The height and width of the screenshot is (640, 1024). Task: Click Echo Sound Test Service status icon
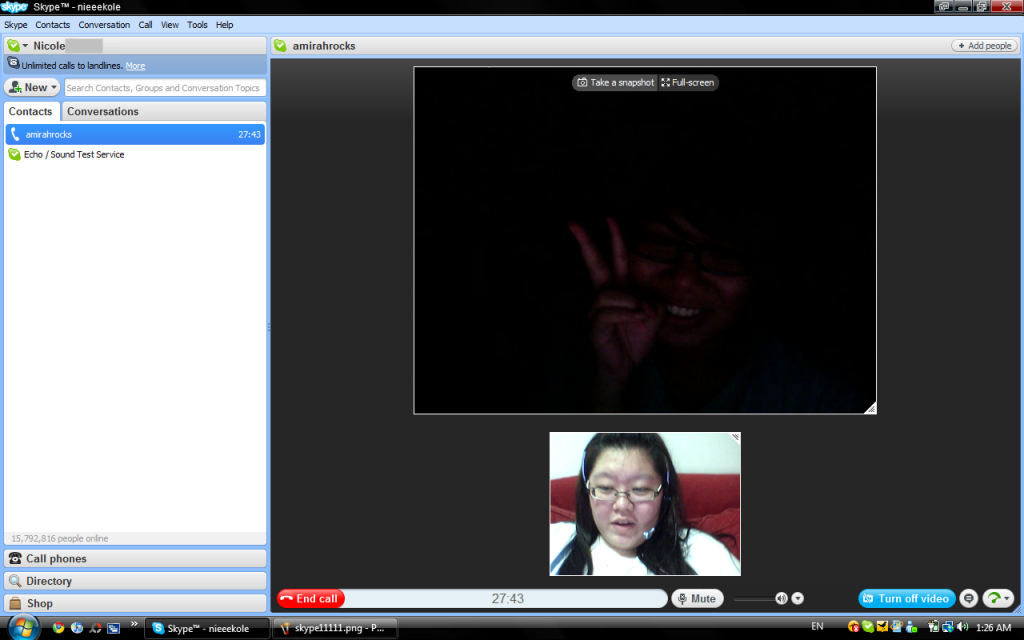tap(14, 155)
